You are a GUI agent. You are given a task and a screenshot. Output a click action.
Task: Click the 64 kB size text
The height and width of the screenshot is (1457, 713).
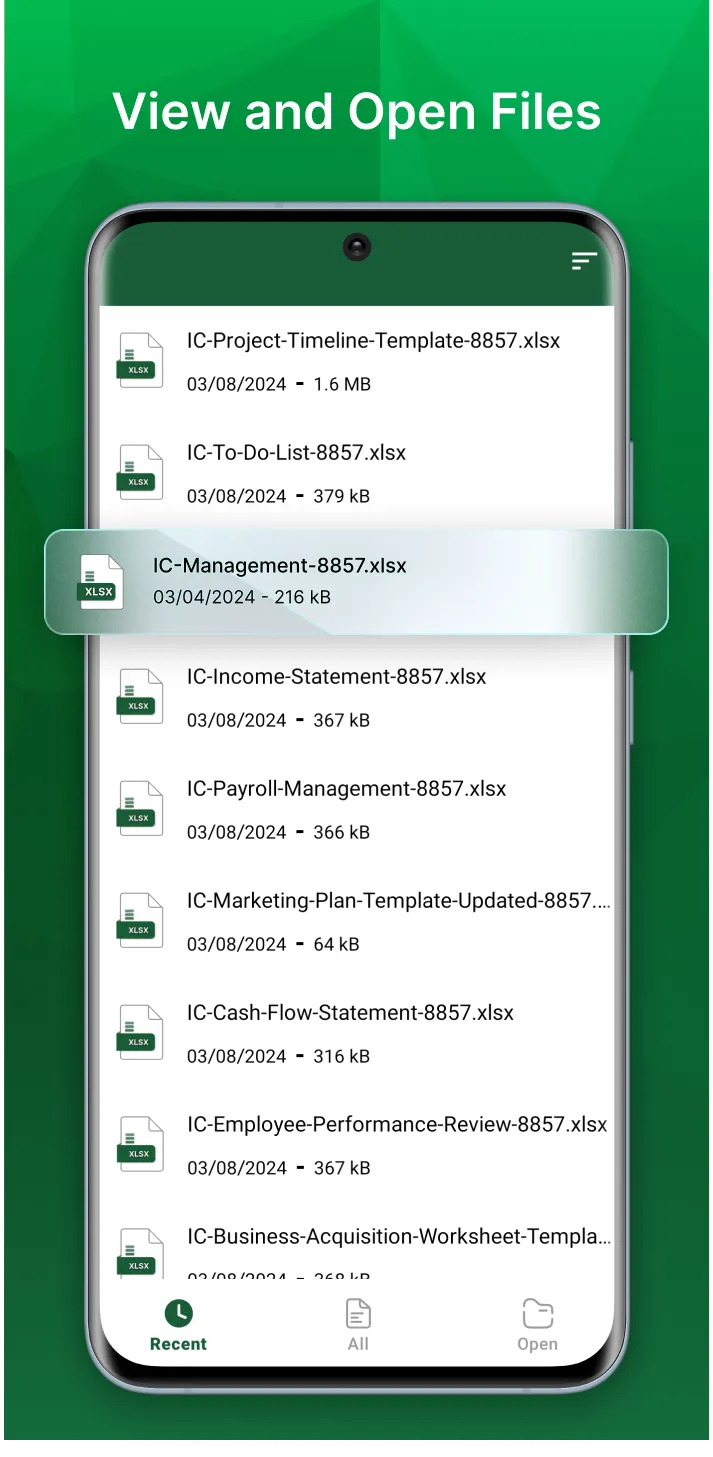336,944
